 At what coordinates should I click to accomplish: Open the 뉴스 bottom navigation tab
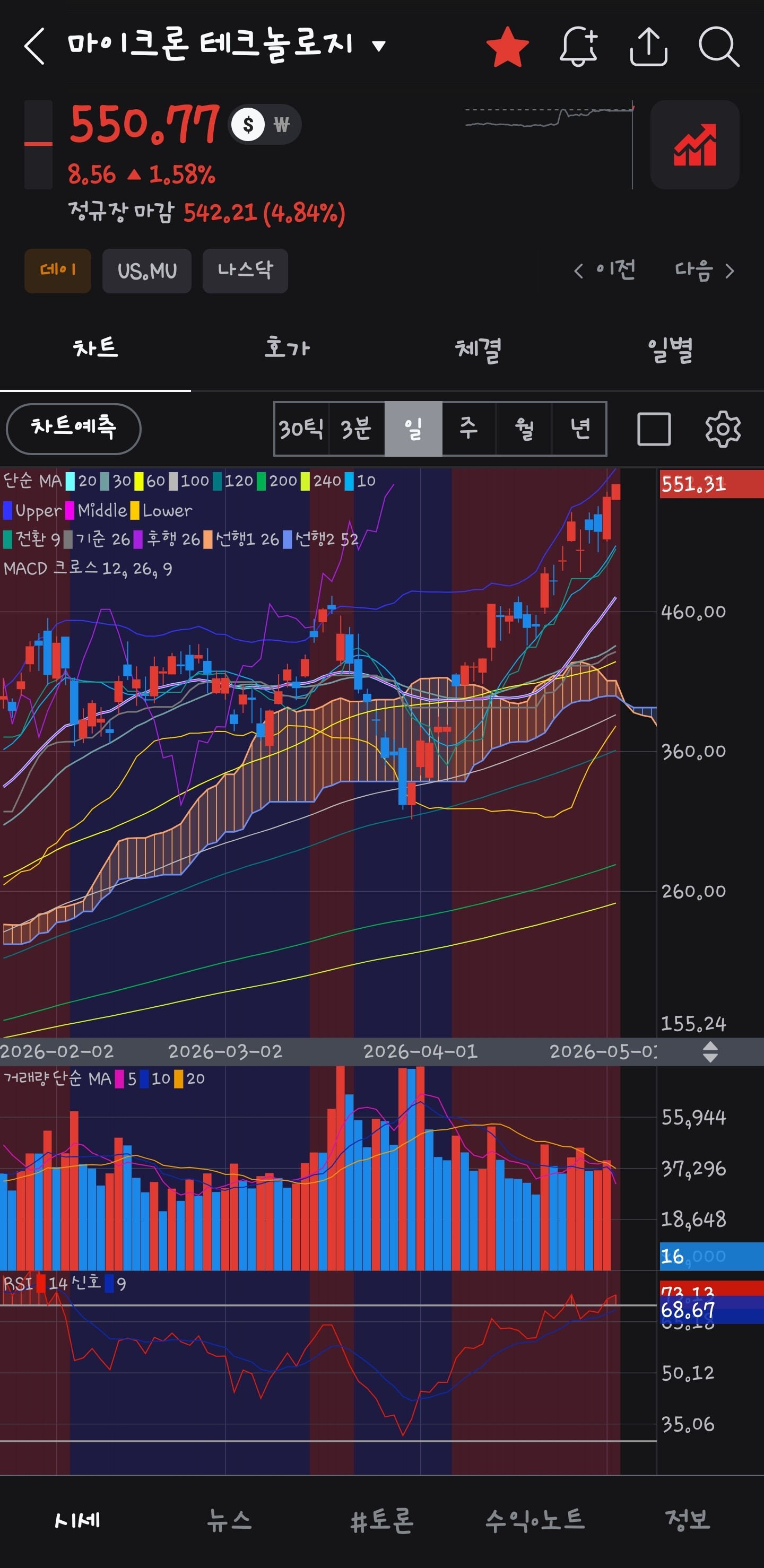pos(229,1520)
